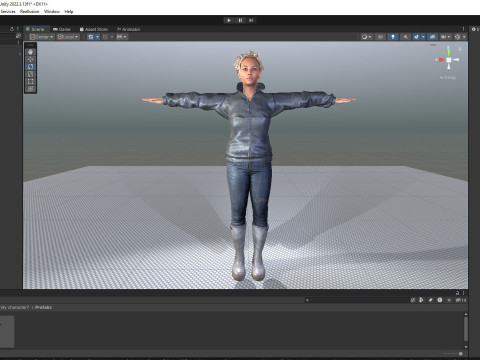
Task: Click the Pause button in the toolbar
Action: 240,20
